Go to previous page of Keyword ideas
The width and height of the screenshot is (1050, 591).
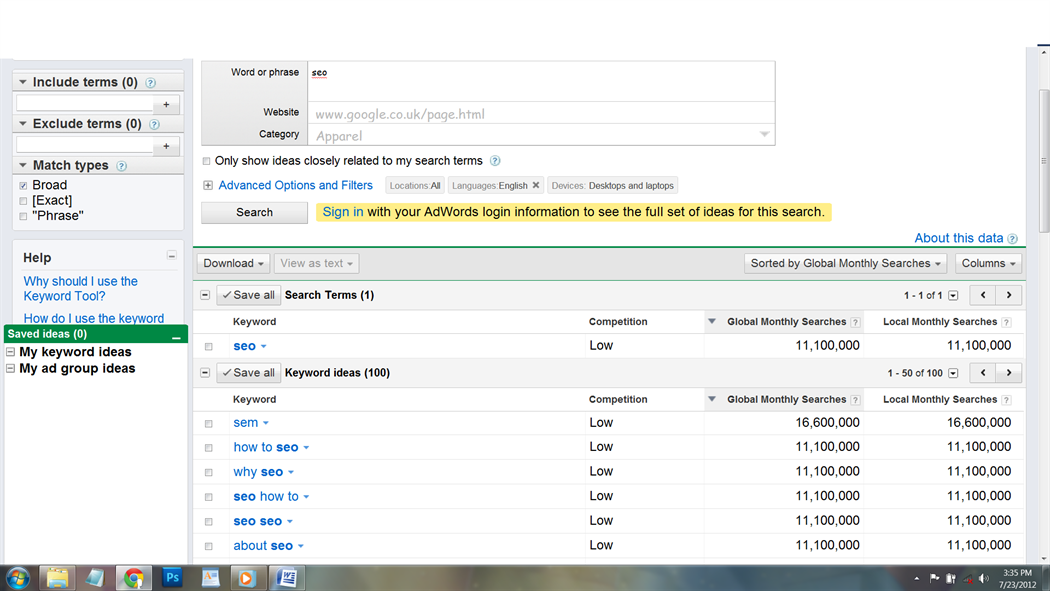(x=983, y=373)
